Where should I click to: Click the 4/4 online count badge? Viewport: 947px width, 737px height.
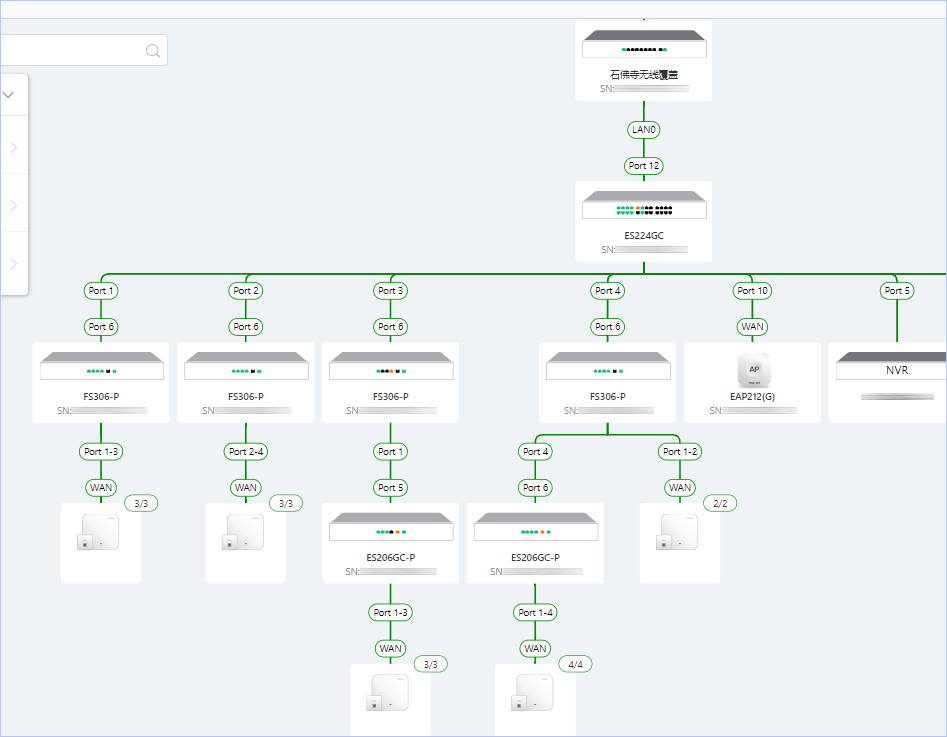576,665
